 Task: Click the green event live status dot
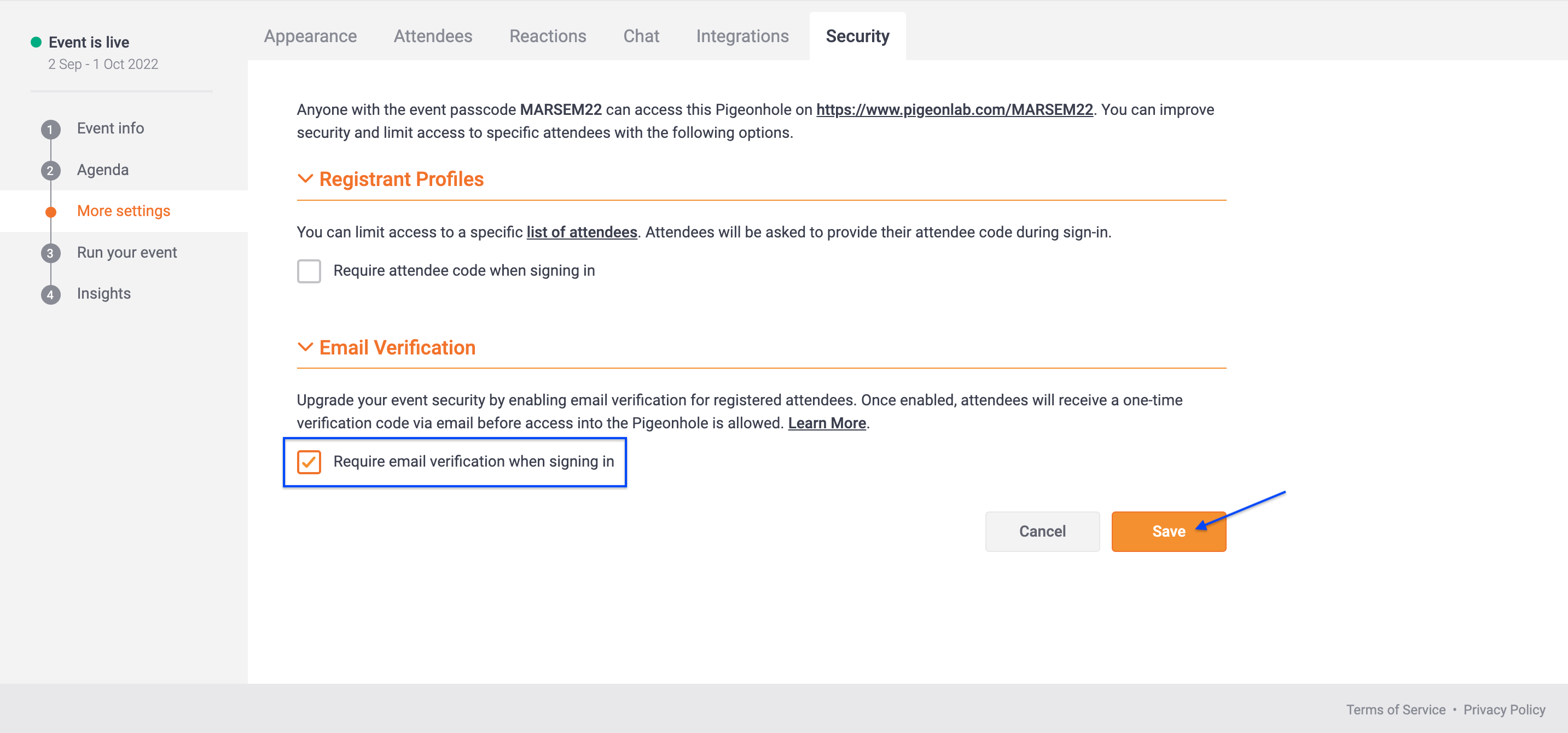coord(36,42)
